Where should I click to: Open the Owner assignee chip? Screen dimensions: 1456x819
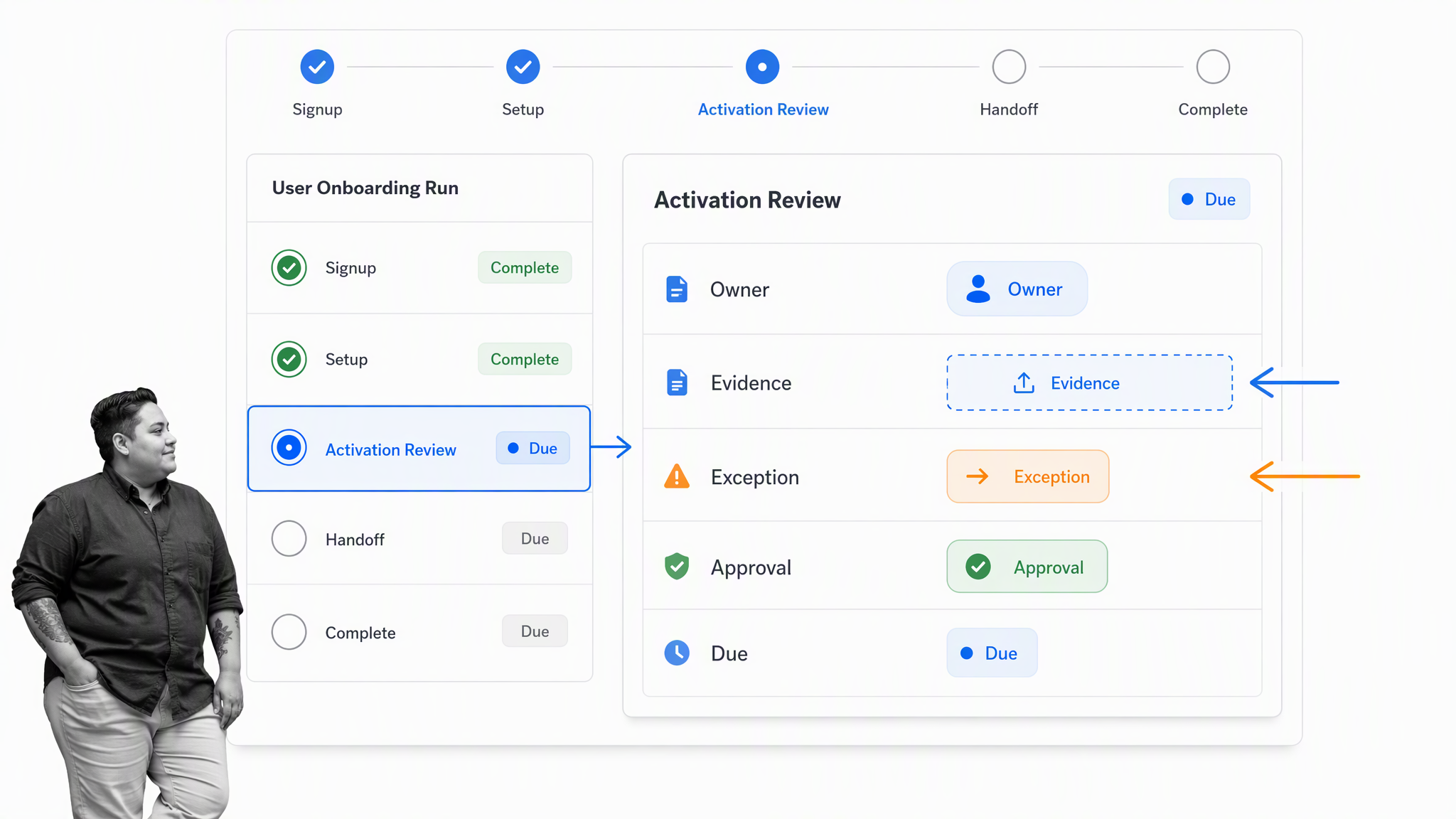pyautogui.click(x=1017, y=289)
